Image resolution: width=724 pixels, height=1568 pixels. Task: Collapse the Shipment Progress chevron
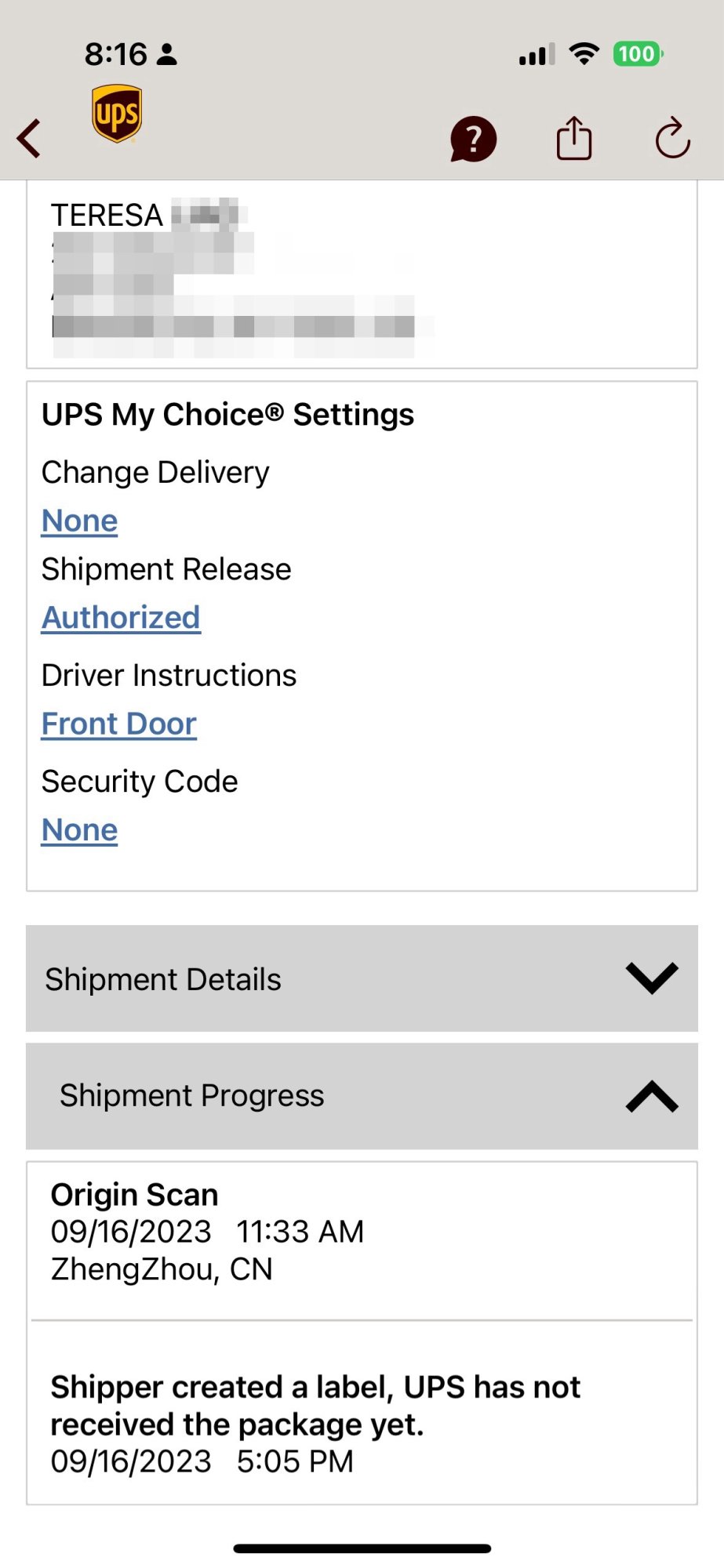click(x=651, y=1095)
